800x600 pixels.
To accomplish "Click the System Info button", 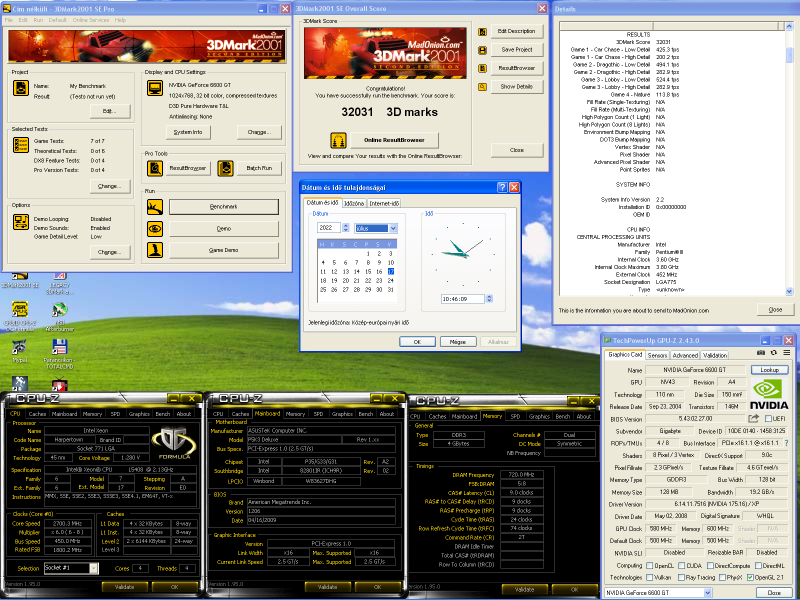I will [188, 132].
